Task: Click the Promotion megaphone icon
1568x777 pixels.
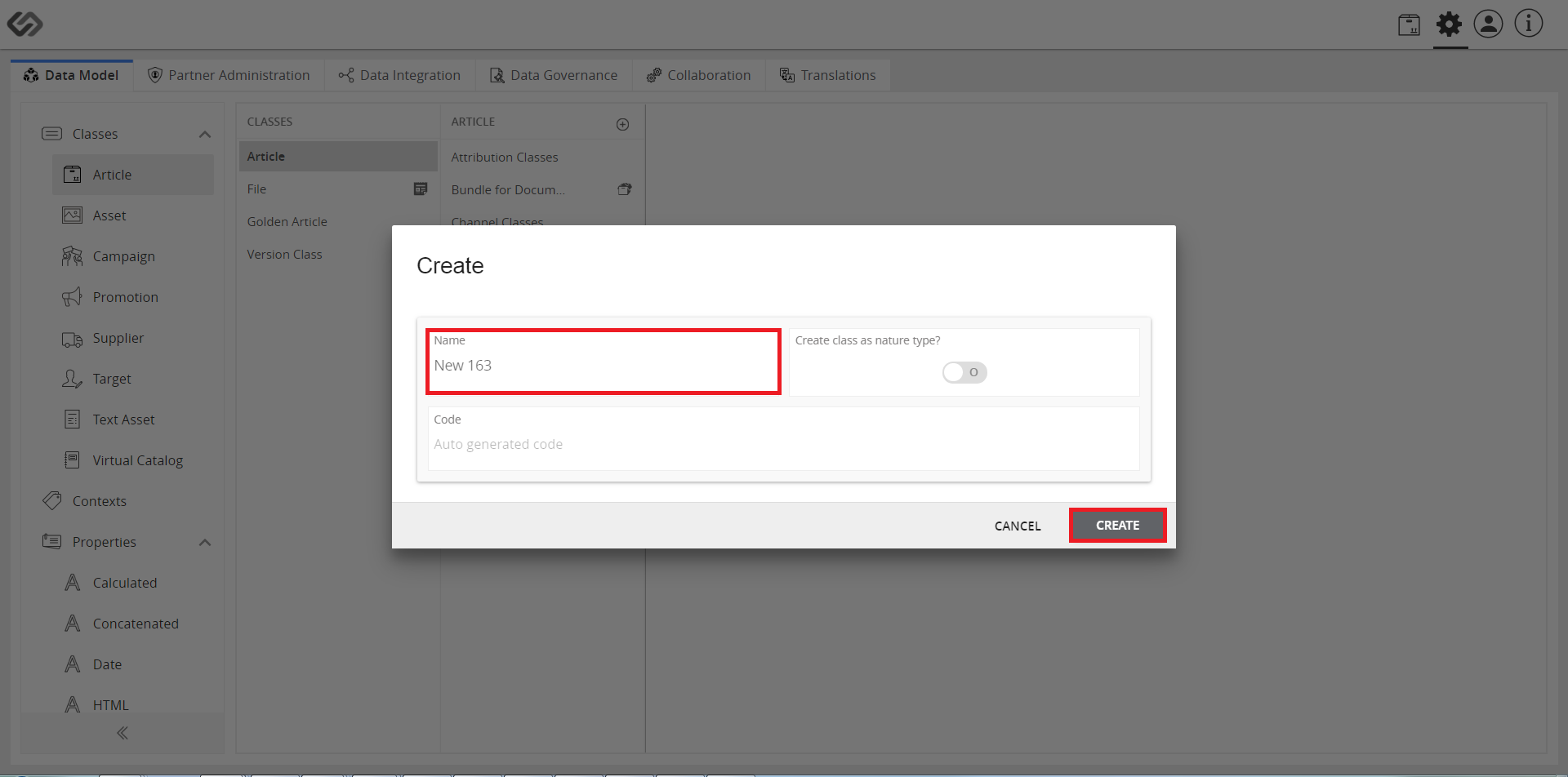Action: point(73,296)
